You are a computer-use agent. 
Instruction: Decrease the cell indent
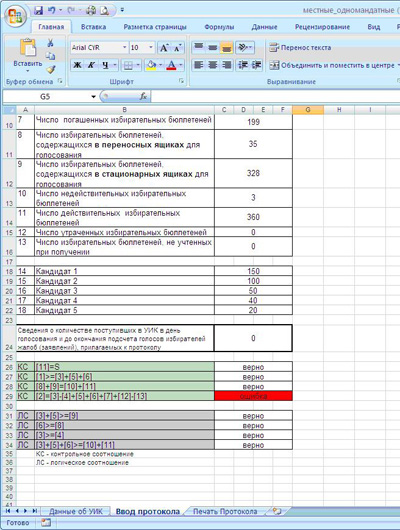tap(242, 65)
